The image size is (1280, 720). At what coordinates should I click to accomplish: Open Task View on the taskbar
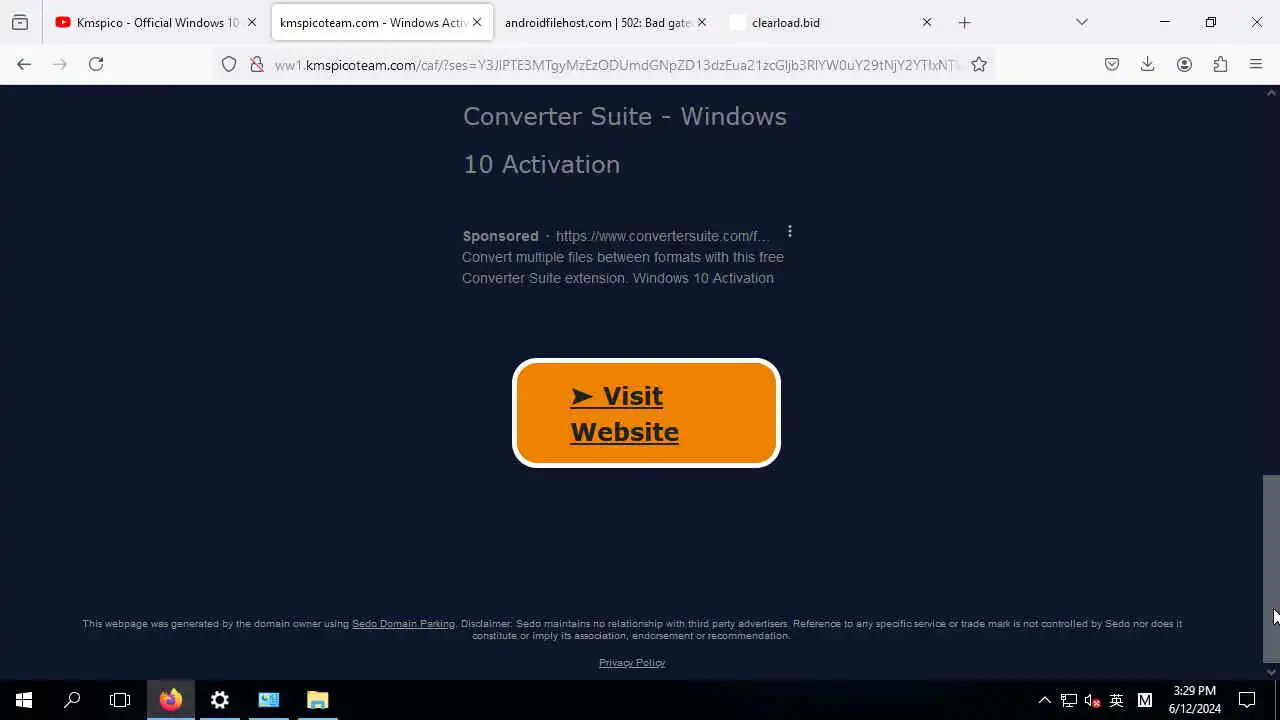coord(120,700)
